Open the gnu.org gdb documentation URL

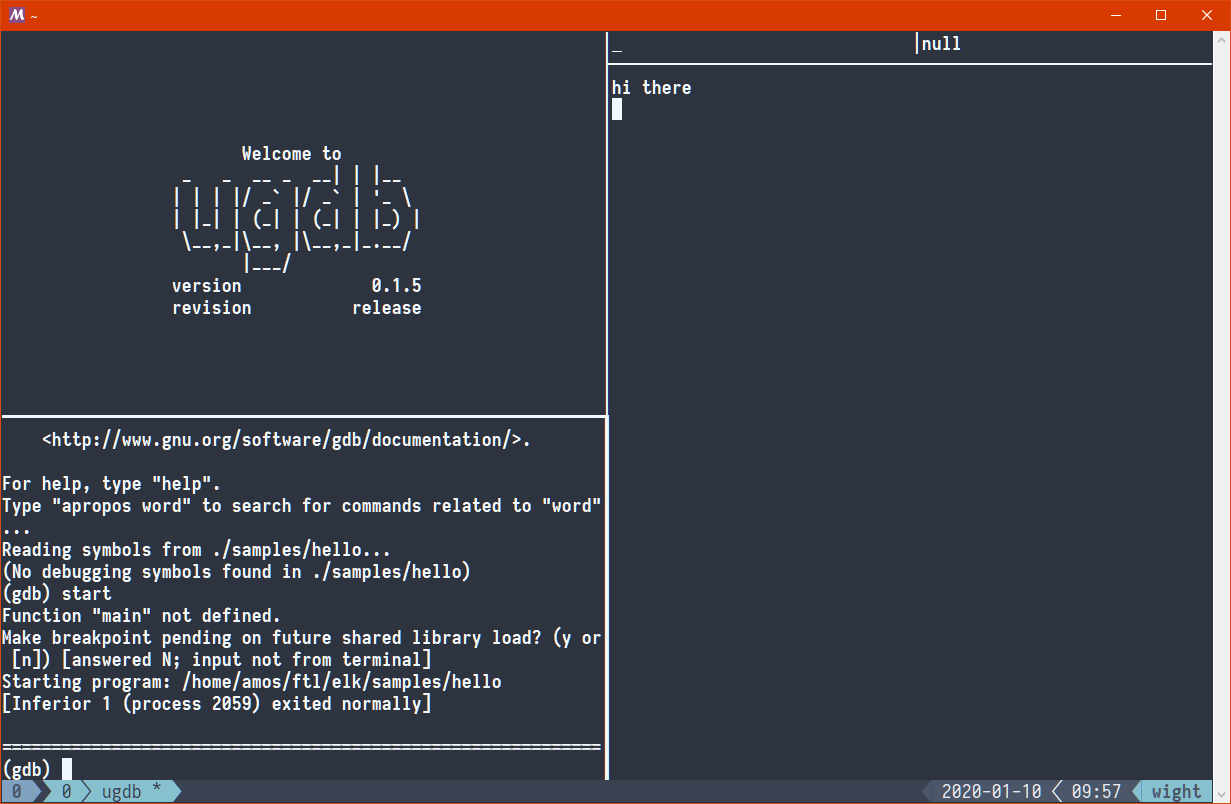pyautogui.click(x=286, y=440)
